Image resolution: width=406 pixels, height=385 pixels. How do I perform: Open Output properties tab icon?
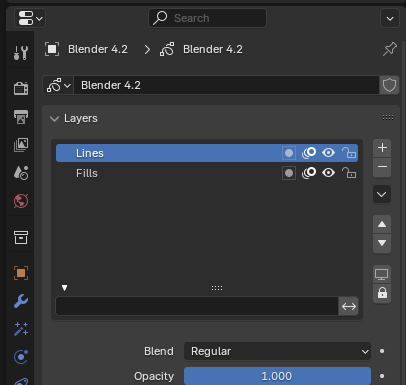point(21,117)
